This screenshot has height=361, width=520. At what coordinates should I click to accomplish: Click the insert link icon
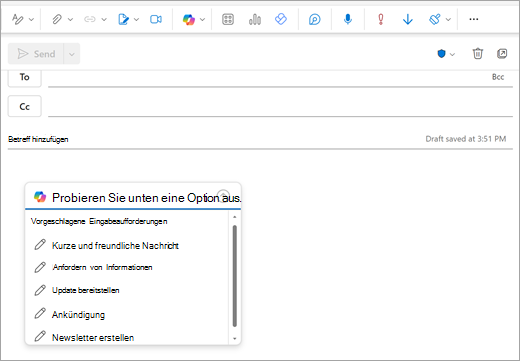90,19
